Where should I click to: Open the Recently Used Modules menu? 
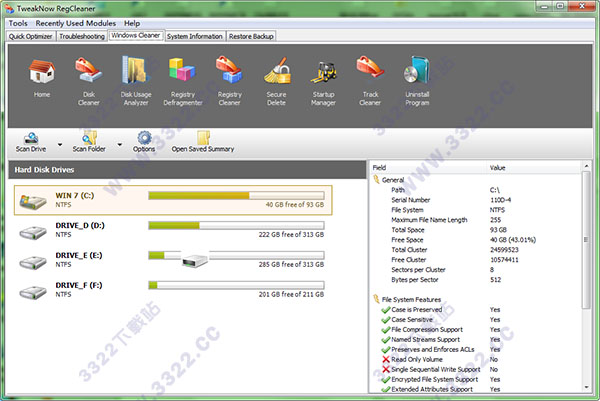(75, 23)
